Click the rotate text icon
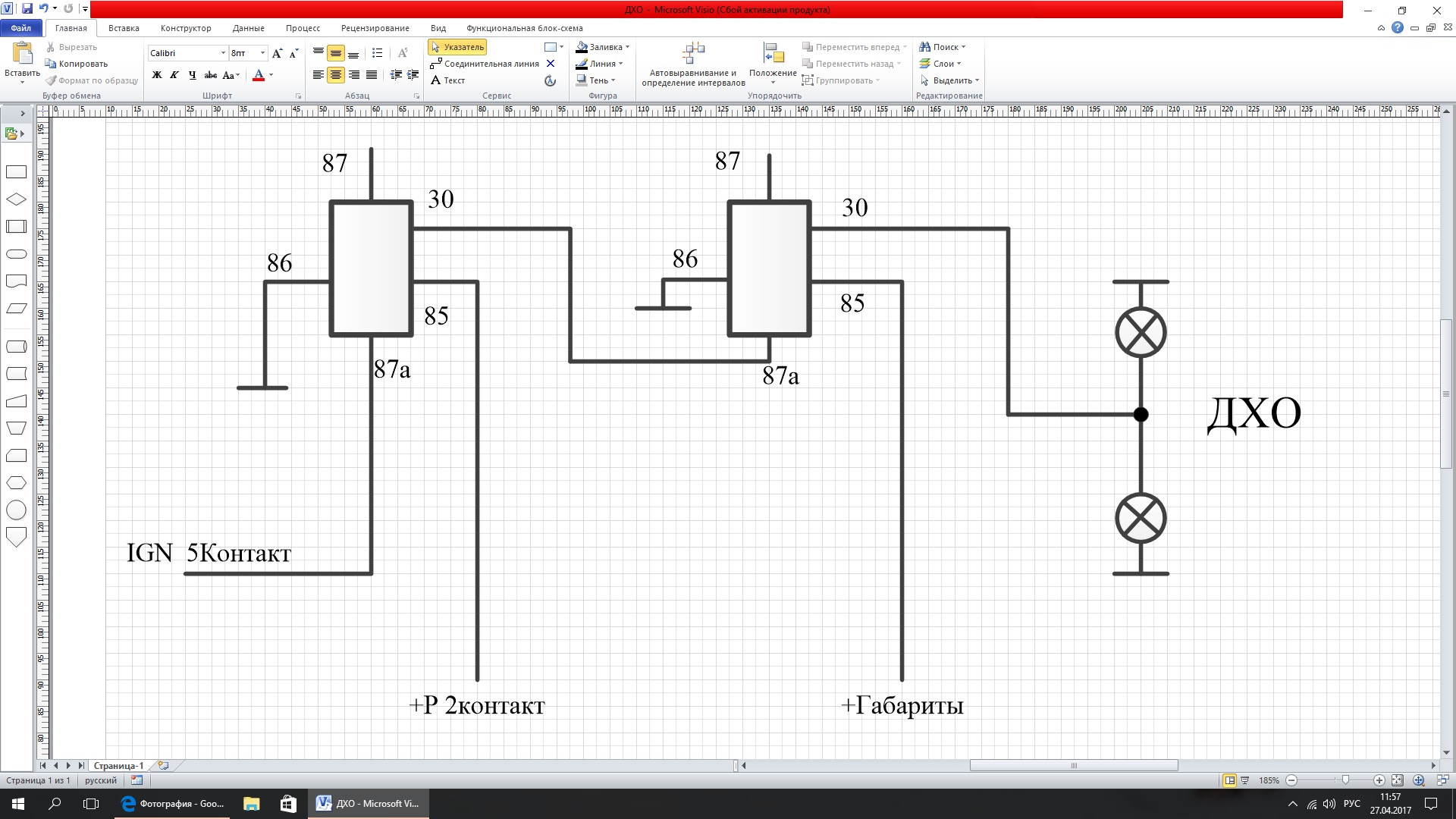Image resolution: width=1456 pixels, height=819 pixels. (403, 53)
